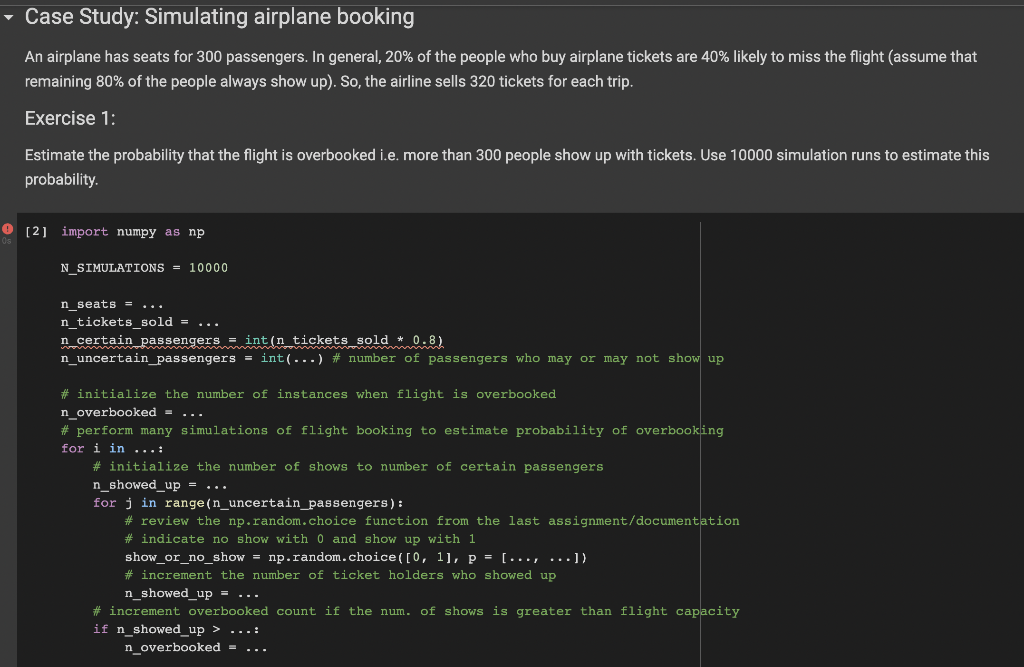Screen dimensions: 1024x667
Task: Select the Exercise 1 heading text
Action: point(69,117)
